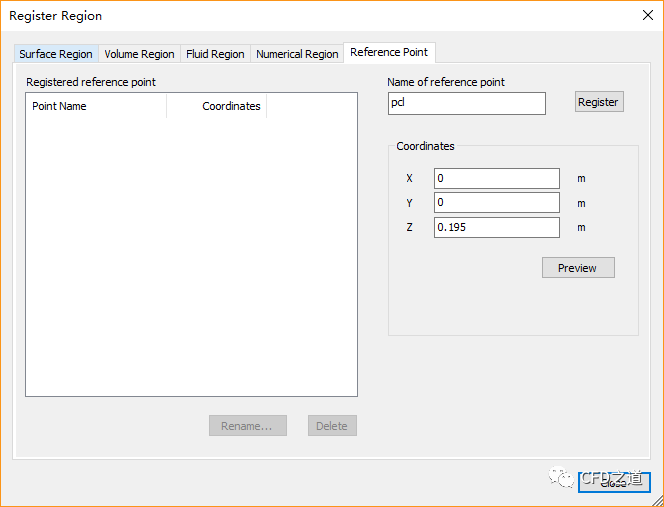Click the blank list header beside Coordinates column

311,106
